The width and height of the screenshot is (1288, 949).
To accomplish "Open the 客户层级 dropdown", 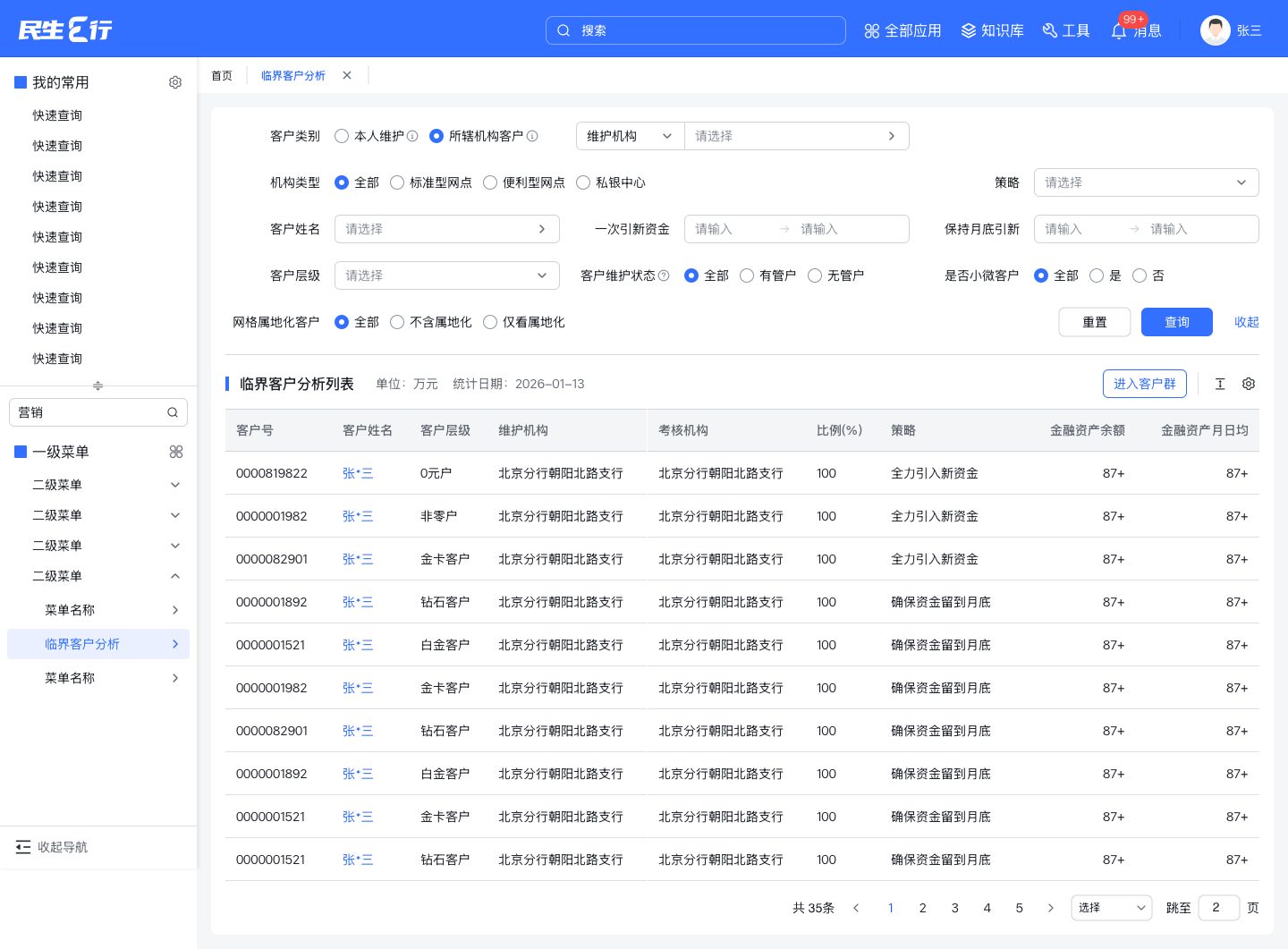I will (x=447, y=275).
